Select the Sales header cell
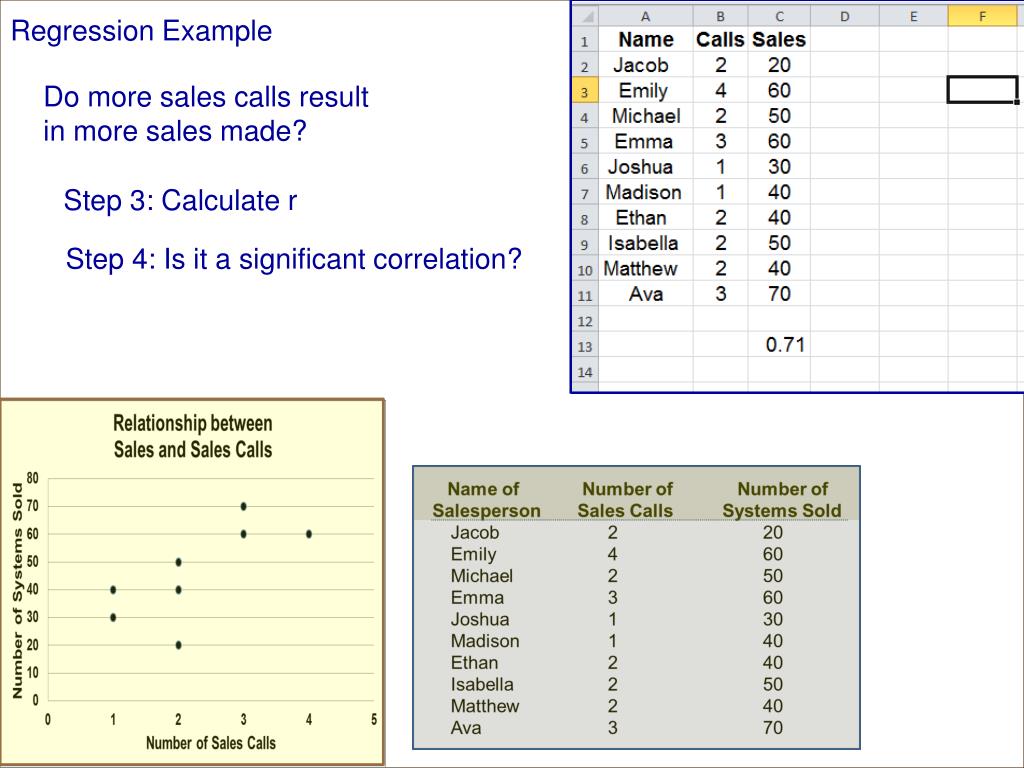Screen dimensions: 1024x768 coord(779,40)
